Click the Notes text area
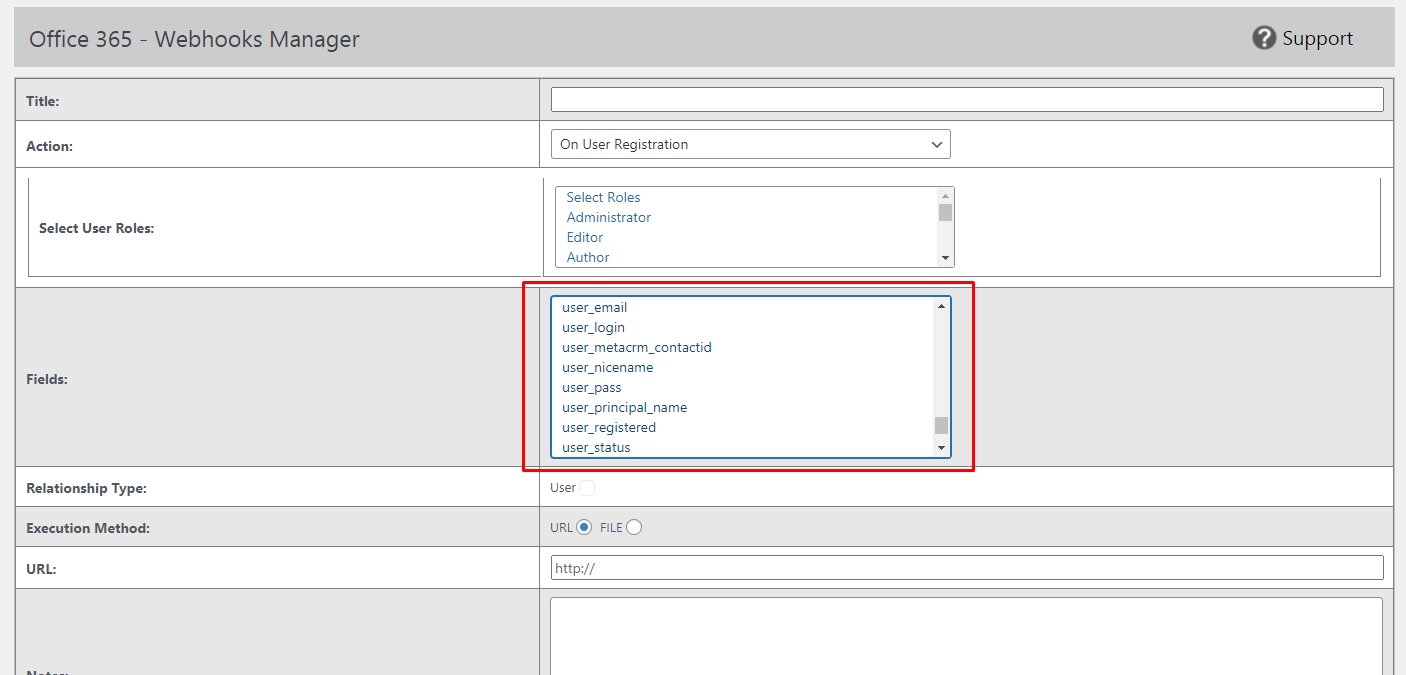 click(x=967, y=637)
